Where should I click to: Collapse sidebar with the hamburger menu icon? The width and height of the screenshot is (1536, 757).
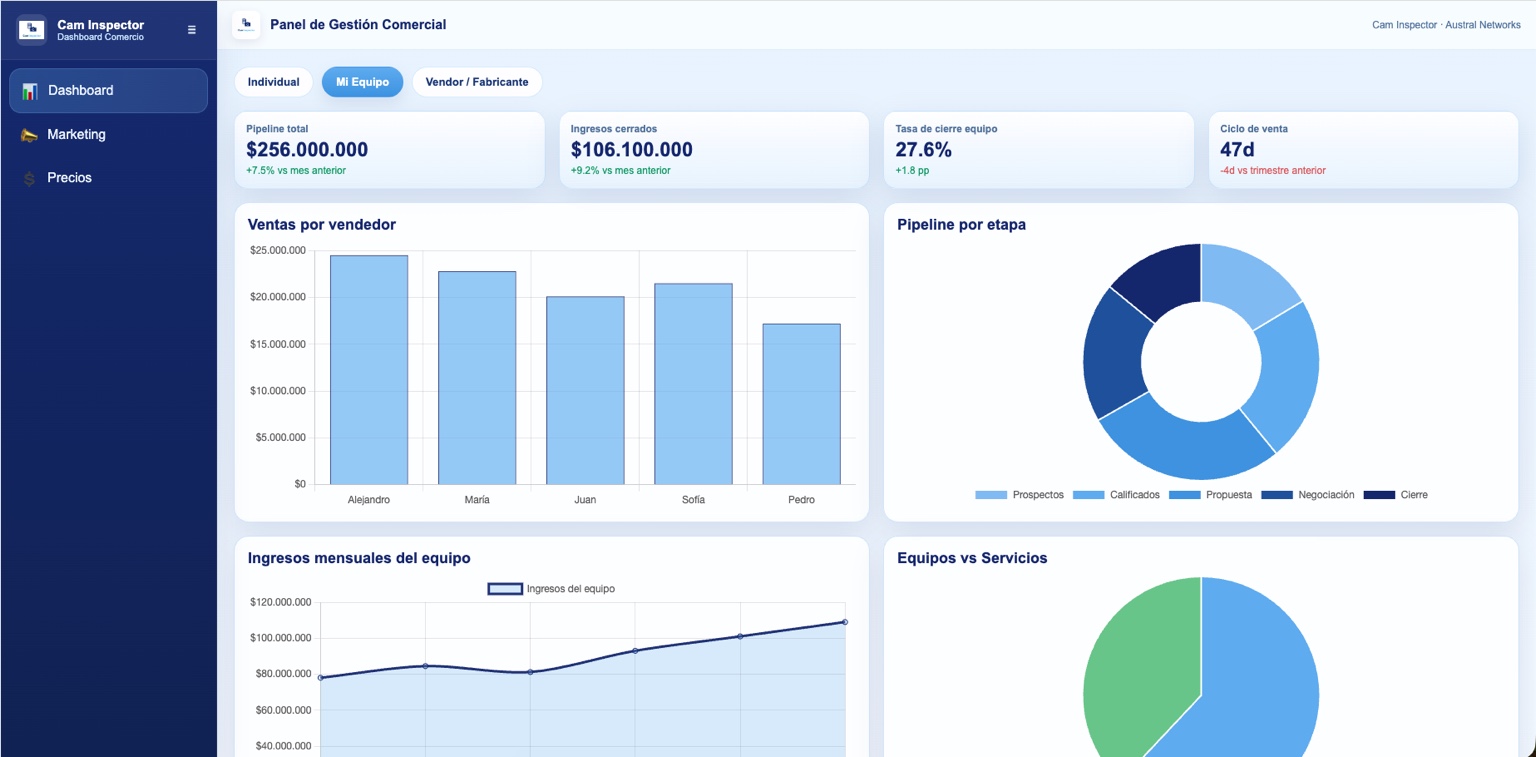[x=192, y=30]
